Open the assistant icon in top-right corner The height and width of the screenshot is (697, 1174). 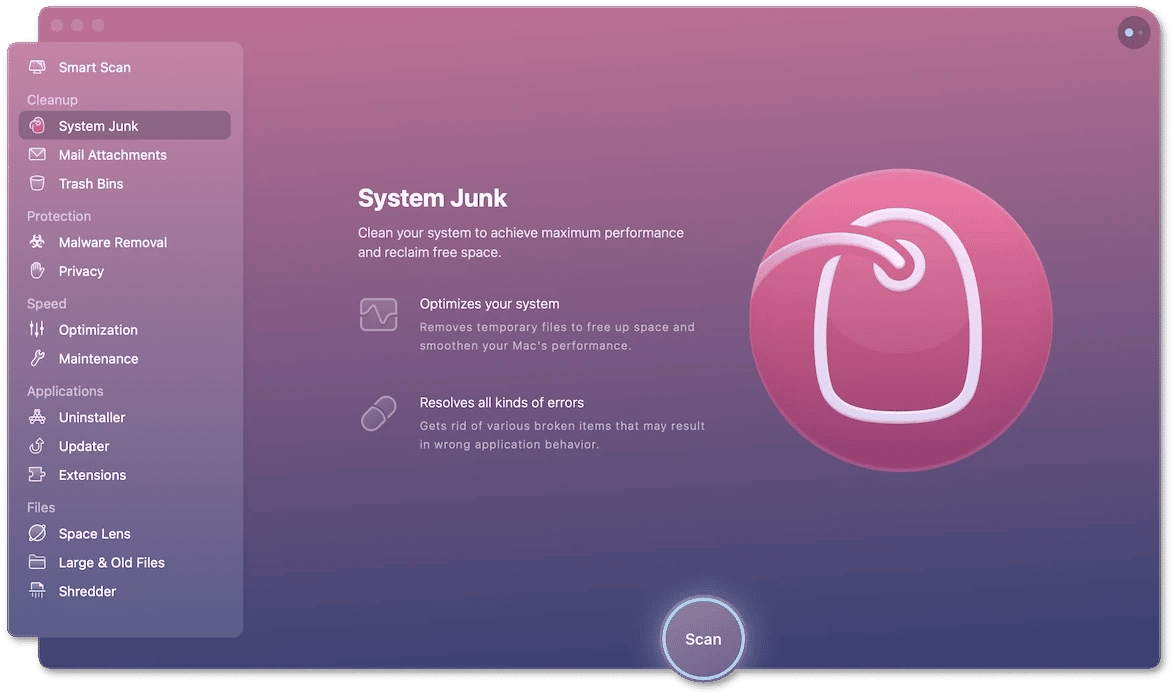(1134, 33)
